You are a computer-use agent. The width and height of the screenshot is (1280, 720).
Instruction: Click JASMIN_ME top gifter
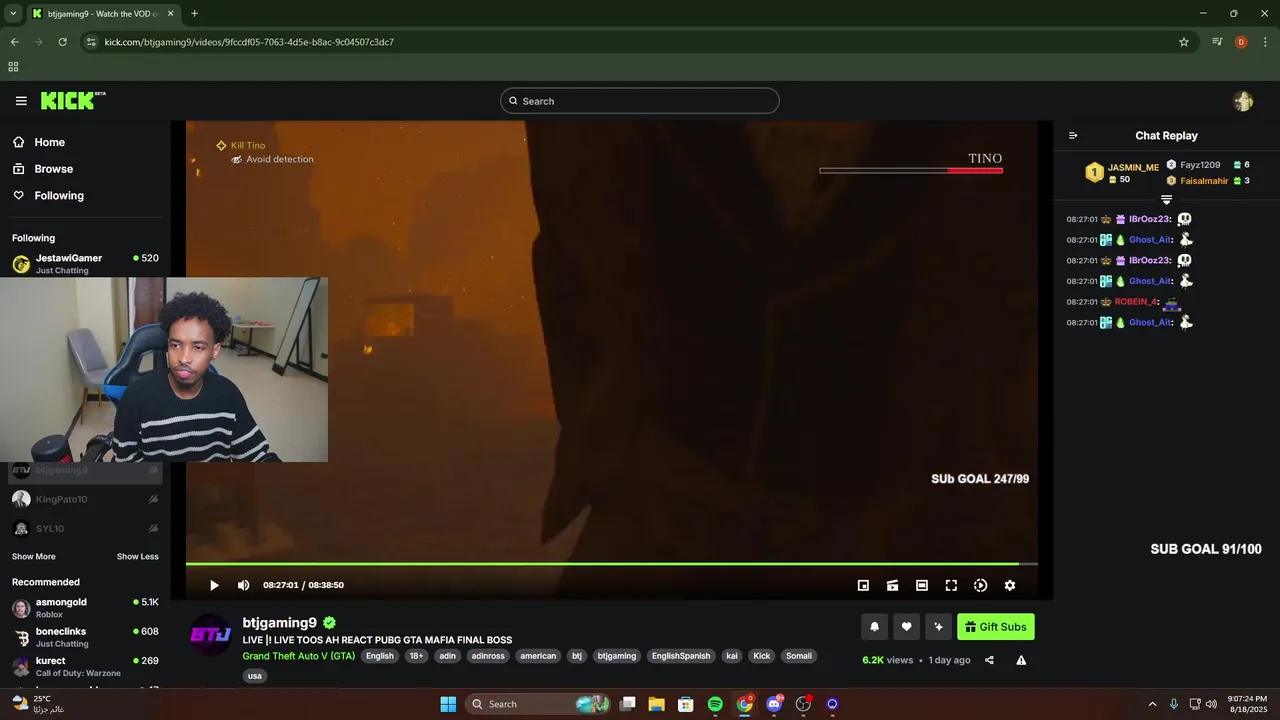coord(1133,168)
